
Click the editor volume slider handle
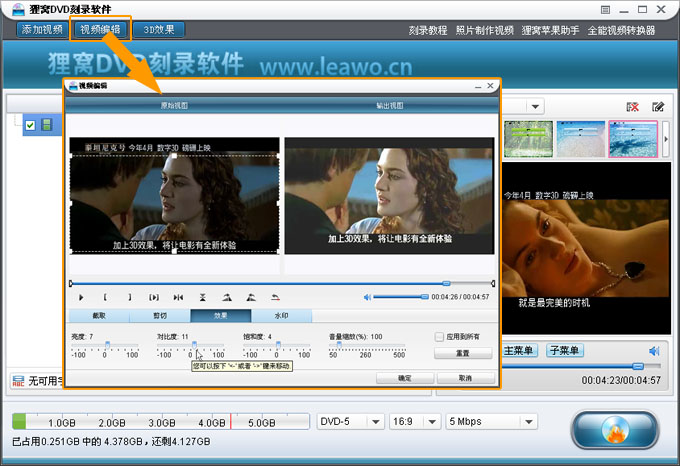[x=425, y=297]
